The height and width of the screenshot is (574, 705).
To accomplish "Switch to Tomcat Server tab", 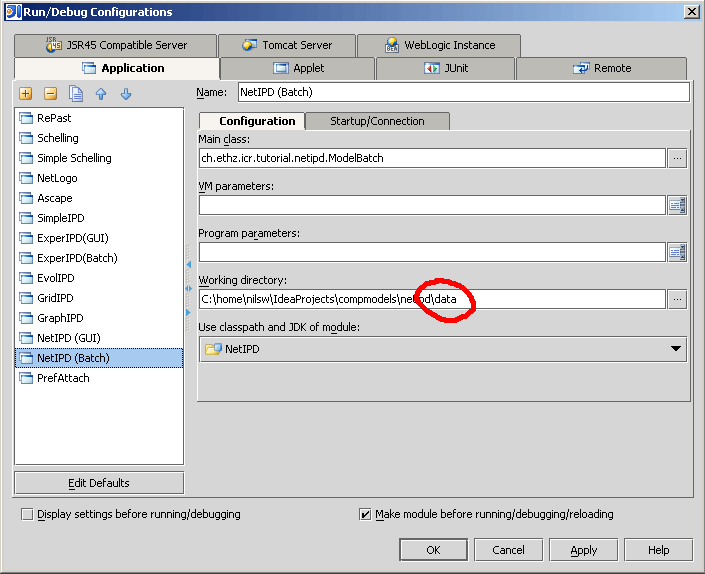I will pyautogui.click(x=287, y=45).
